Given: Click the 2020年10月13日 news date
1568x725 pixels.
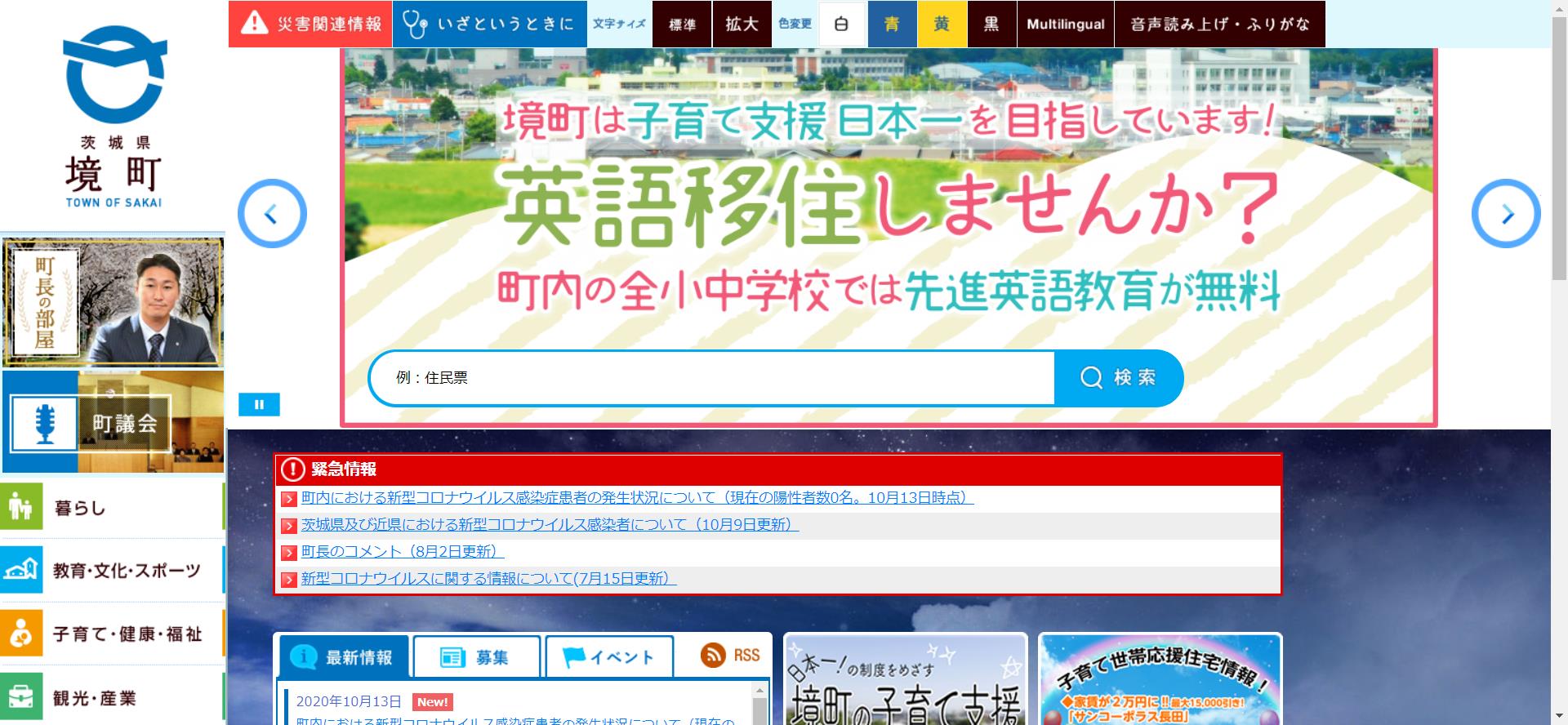Looking at the screenshot, I should click(x=349, y=701).
